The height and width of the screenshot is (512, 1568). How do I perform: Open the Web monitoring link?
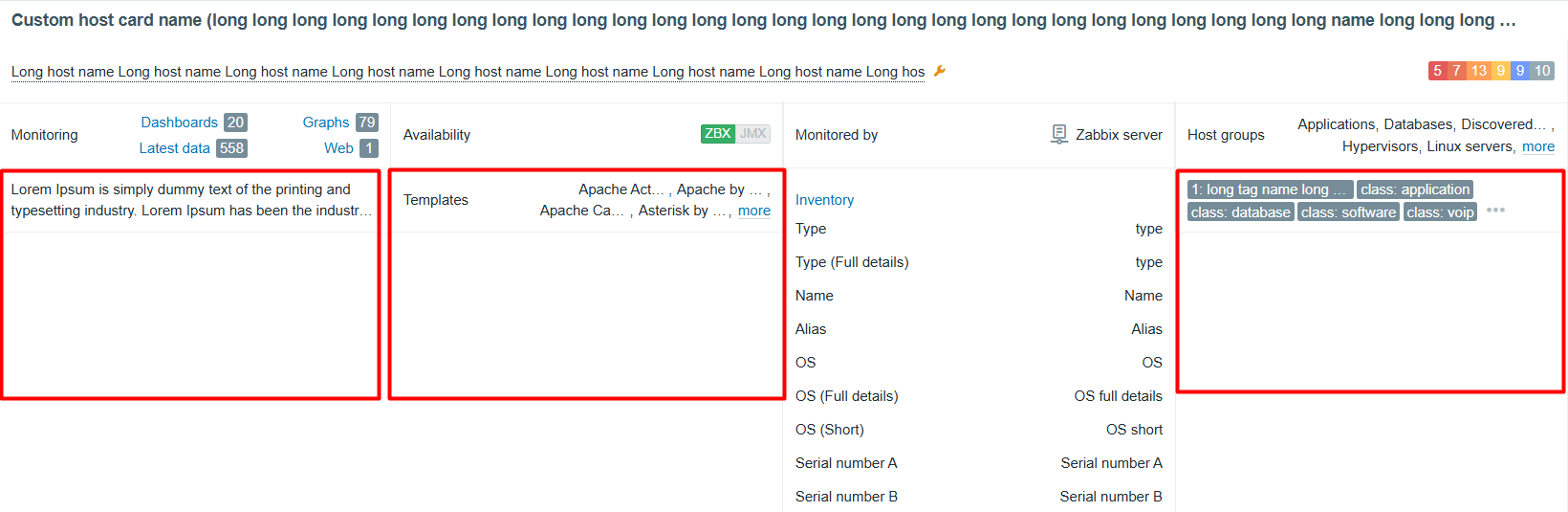[338, 148]
